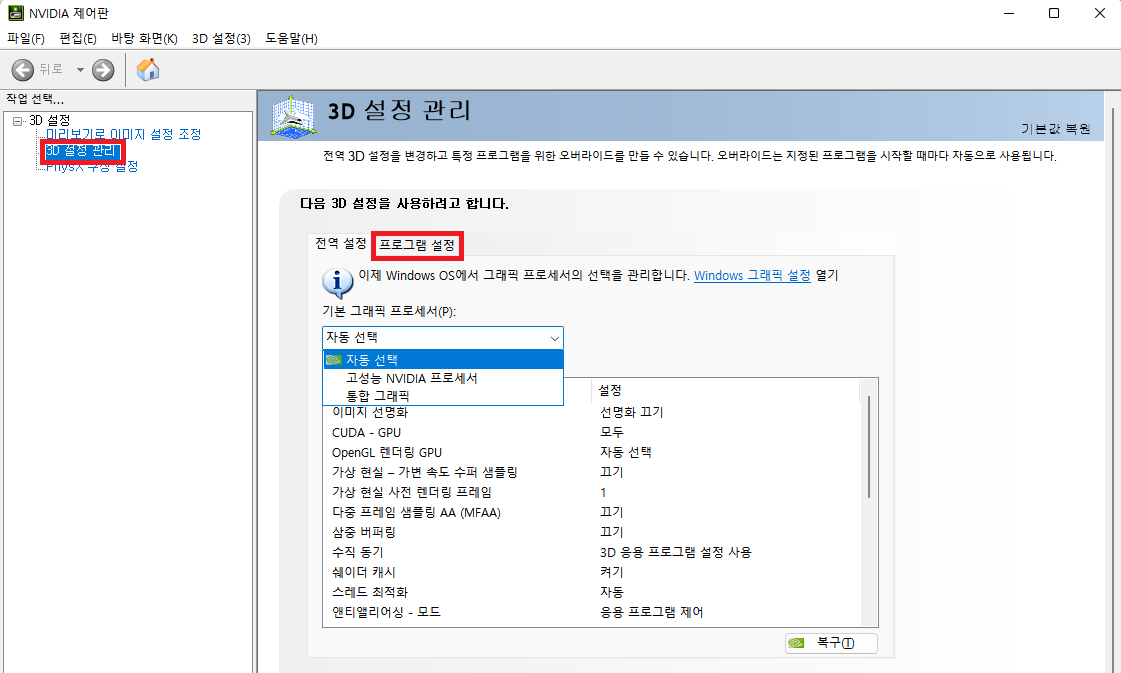Choose 고성능 NVIDIA 프로세서 option
The width and height of the screenshot is (1121, 673).
click(x=443, y=378)
